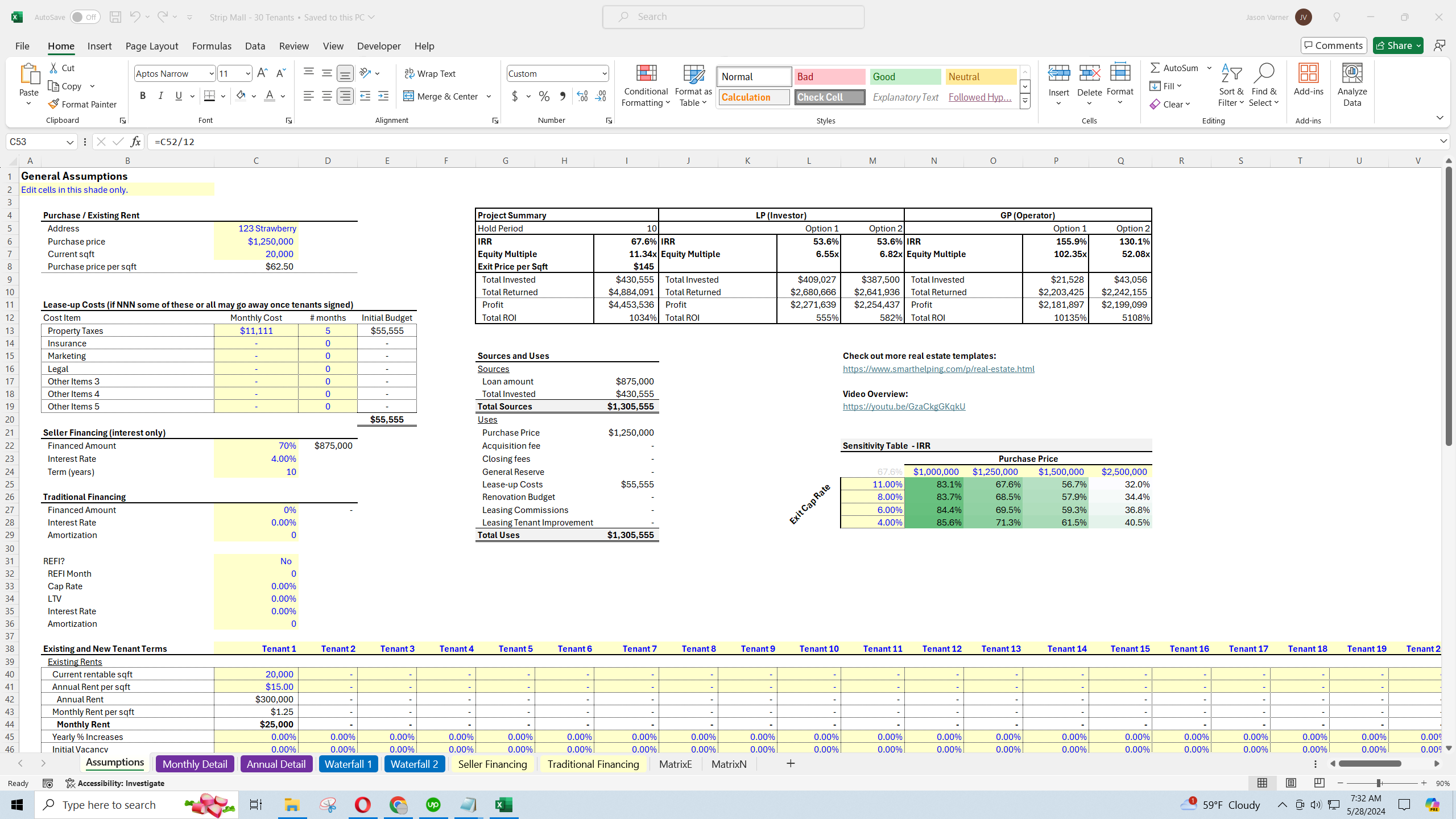
Task: Switch to Monthly Detail sheet
Action: point(195,764)
